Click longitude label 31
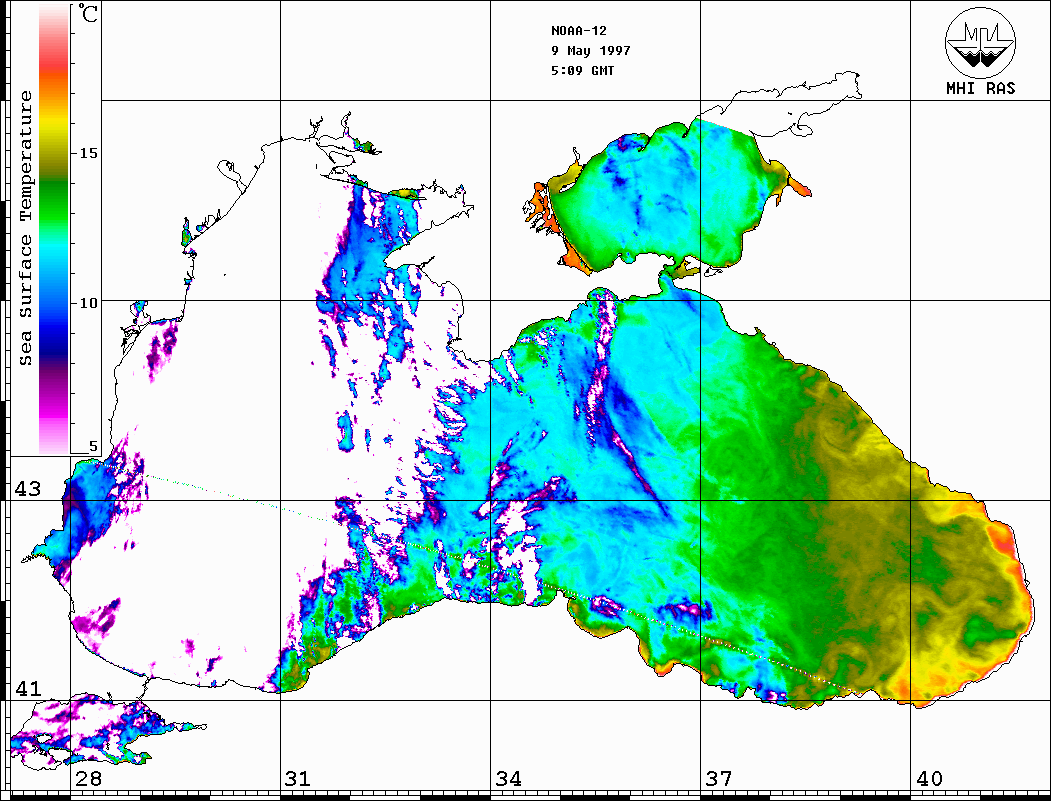 pyautogui.click(x=298, y=779)
